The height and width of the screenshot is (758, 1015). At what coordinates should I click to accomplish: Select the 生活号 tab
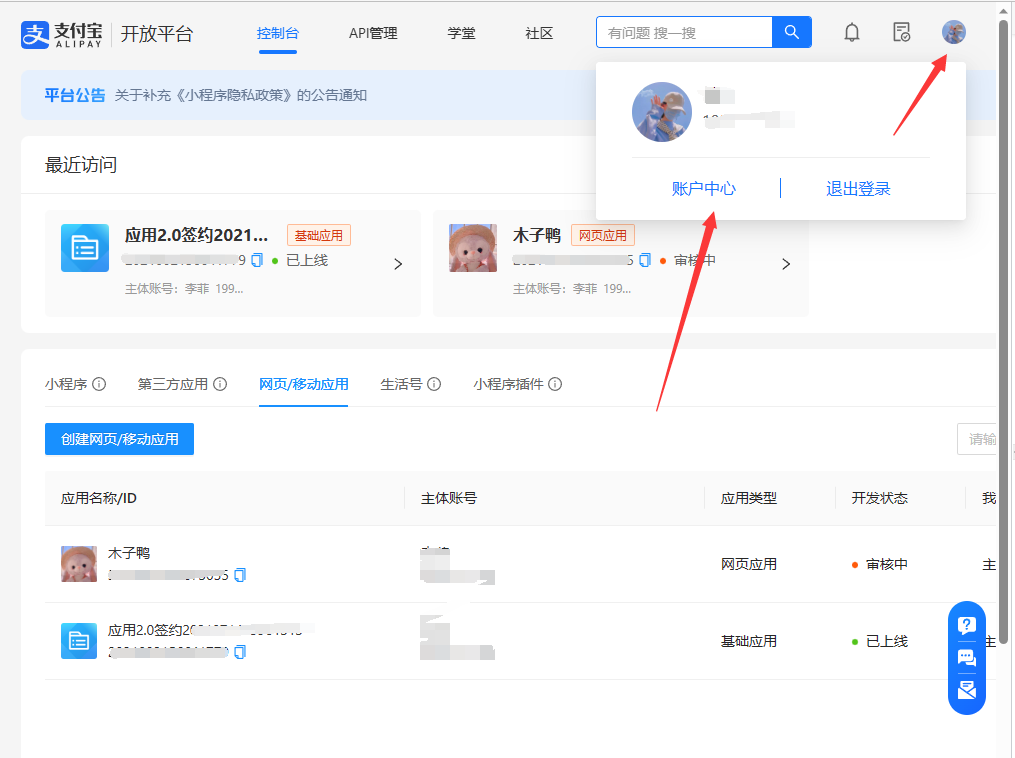click(402, 383)
